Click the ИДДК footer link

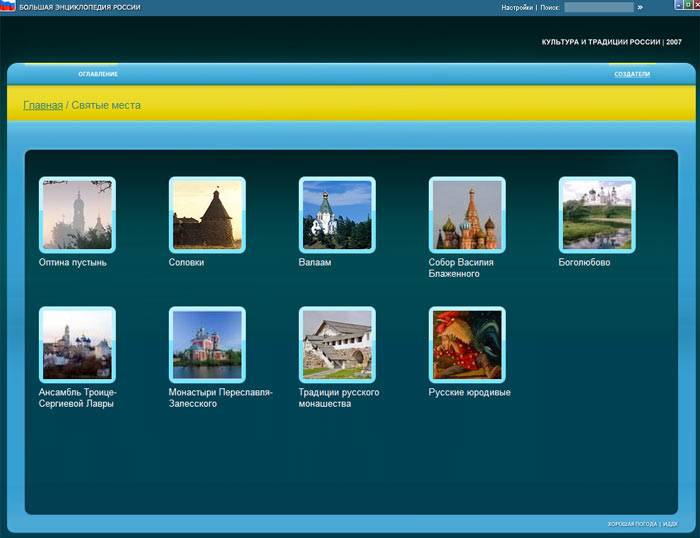670,524
